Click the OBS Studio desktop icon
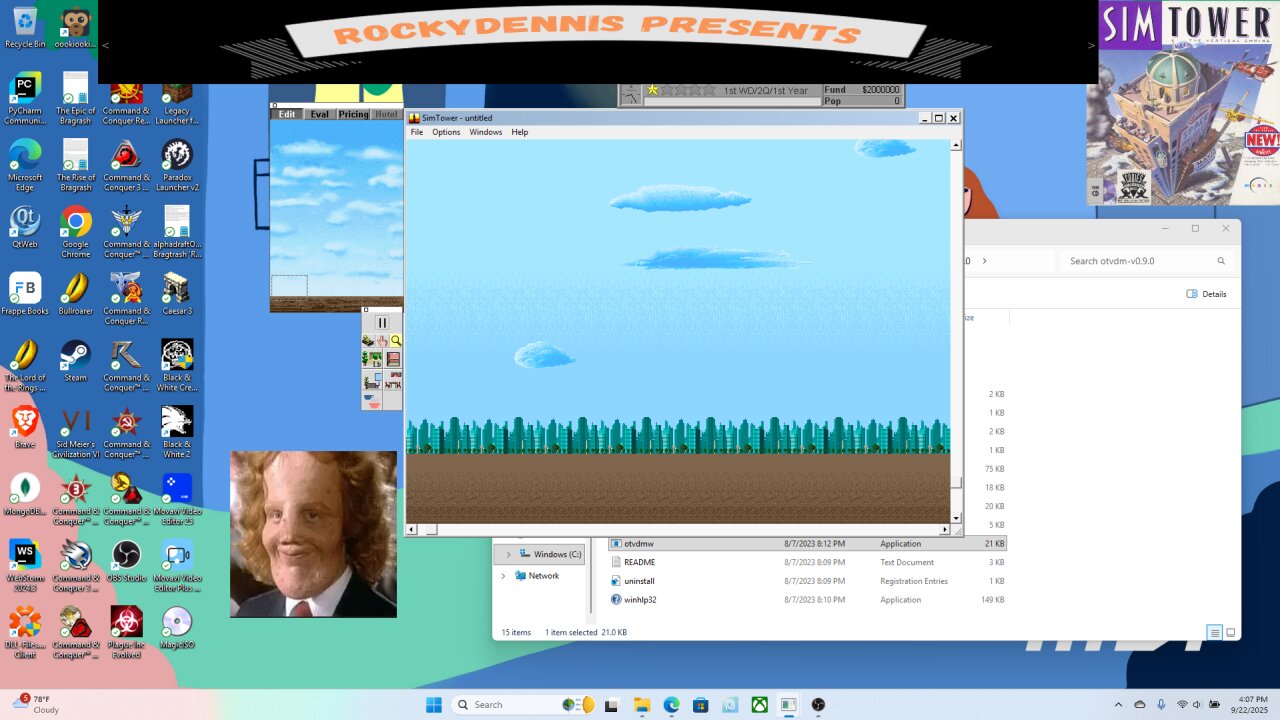 tap(126, 560)
